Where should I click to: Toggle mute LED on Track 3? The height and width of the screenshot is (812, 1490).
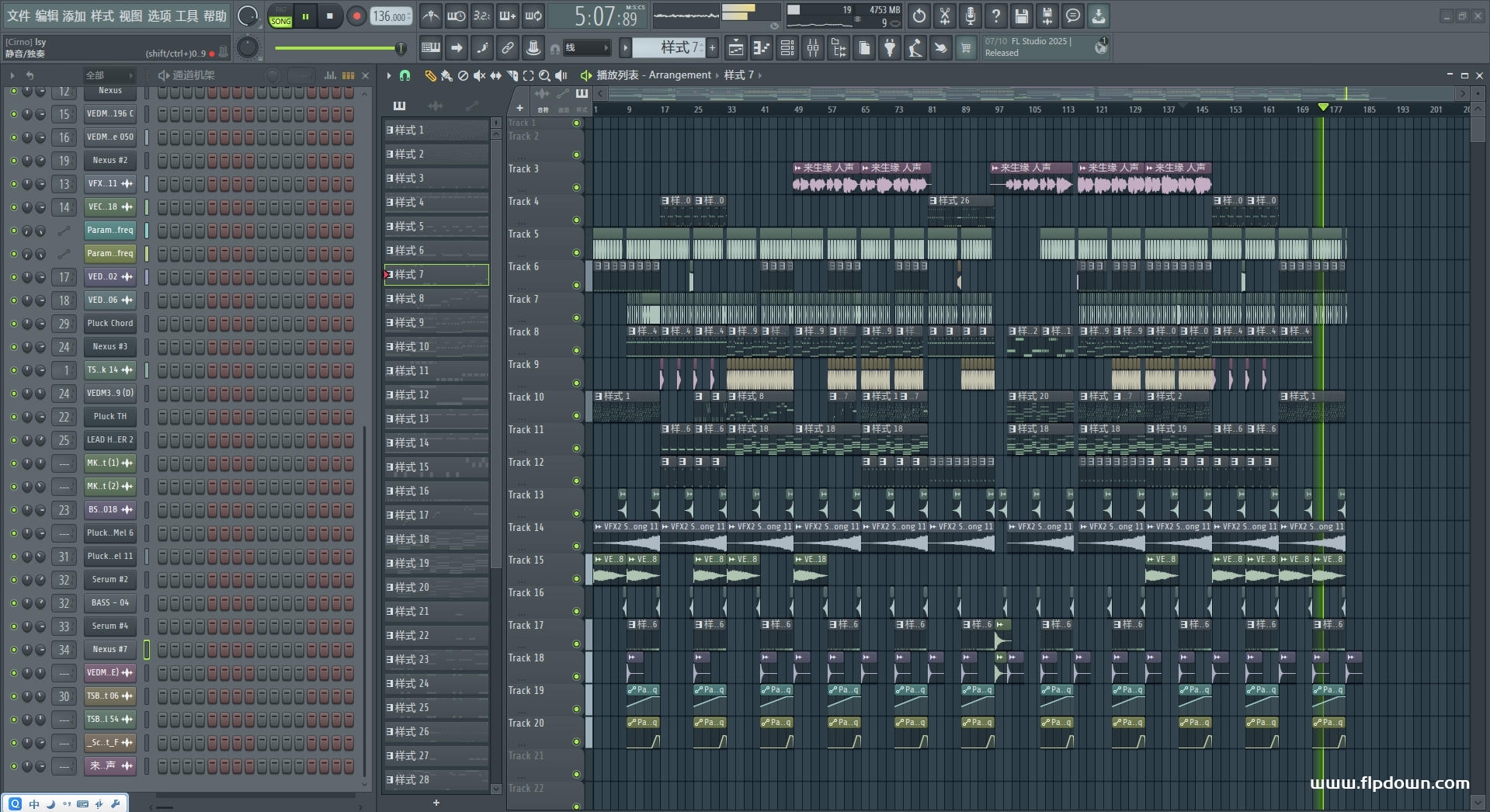pyautogui.click(x=576, y=187)
